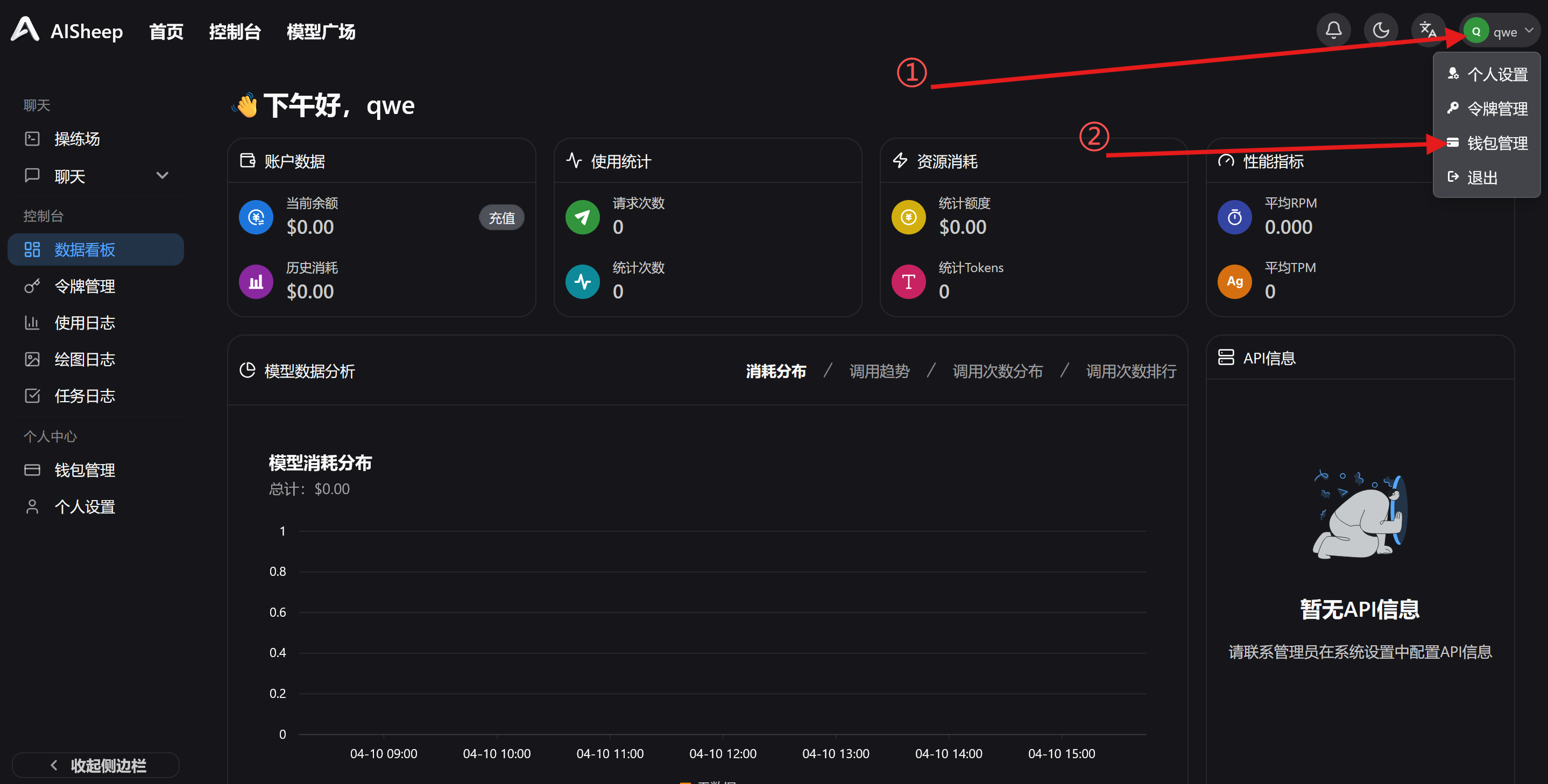
Task: Switch to the 调用趋势 tab
Action: [879, 371]
